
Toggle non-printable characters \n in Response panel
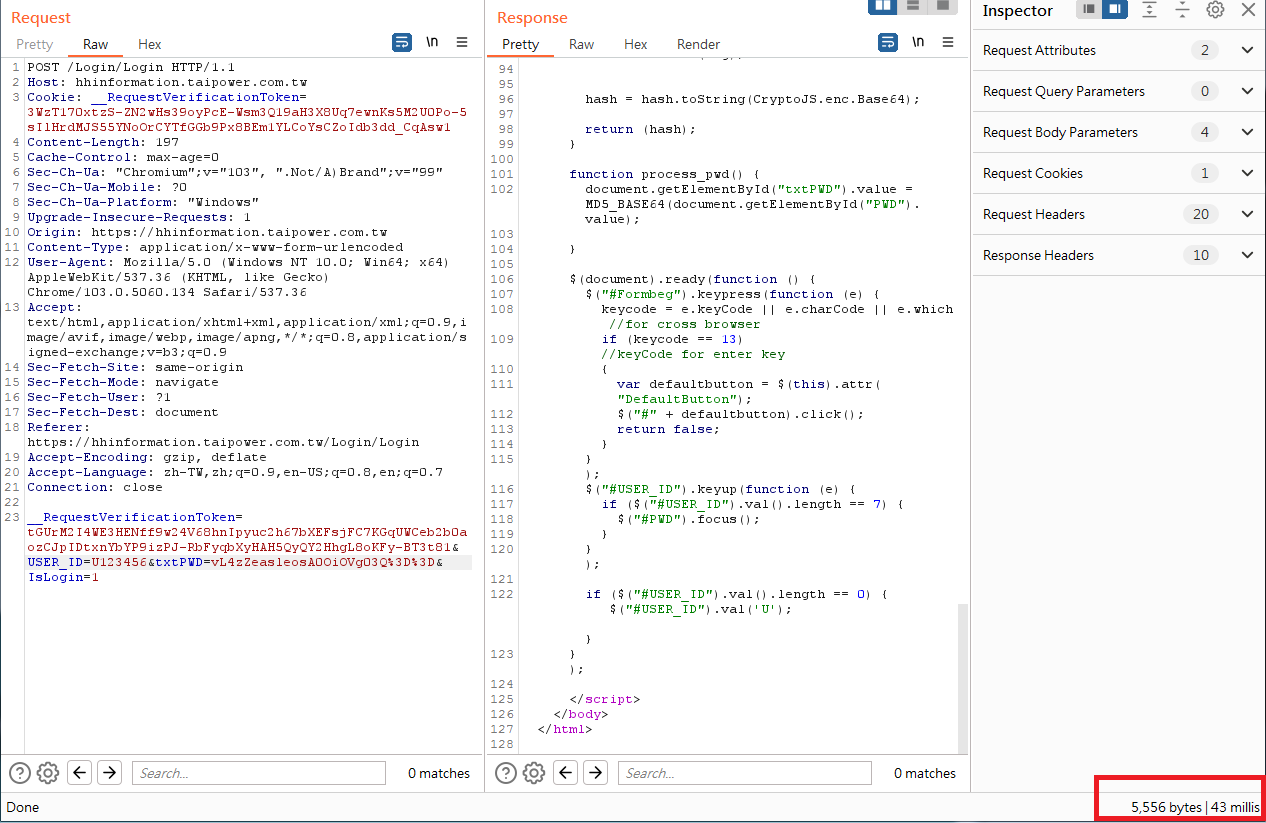coord(918,42)
